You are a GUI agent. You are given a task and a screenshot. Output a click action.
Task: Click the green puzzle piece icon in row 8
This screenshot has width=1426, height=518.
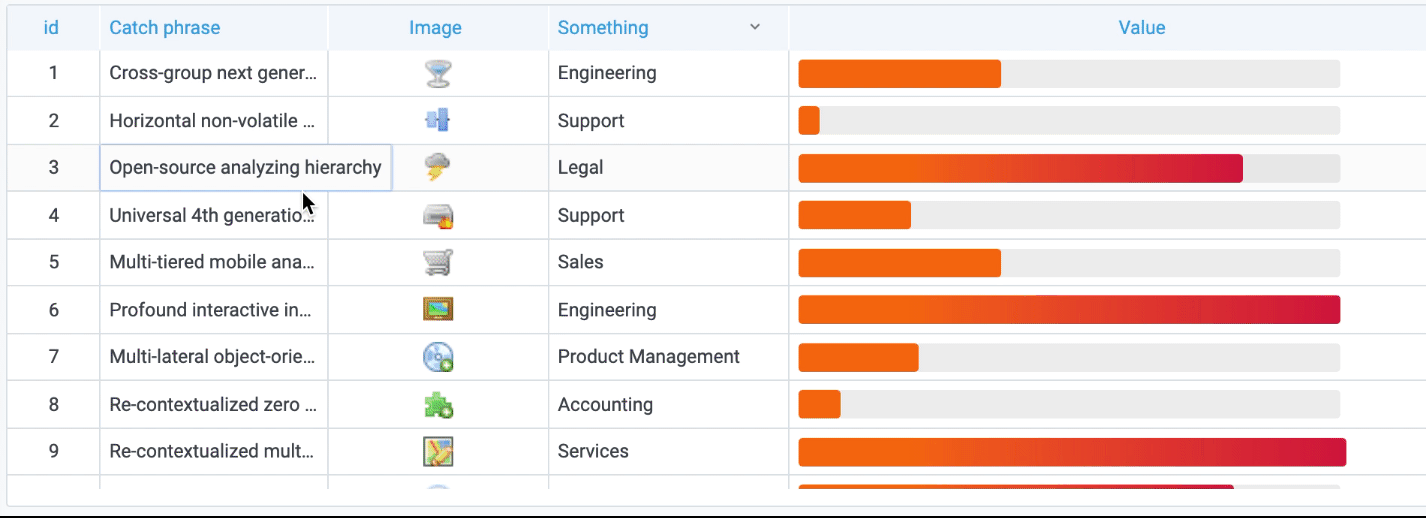click(x=438, y=405)
